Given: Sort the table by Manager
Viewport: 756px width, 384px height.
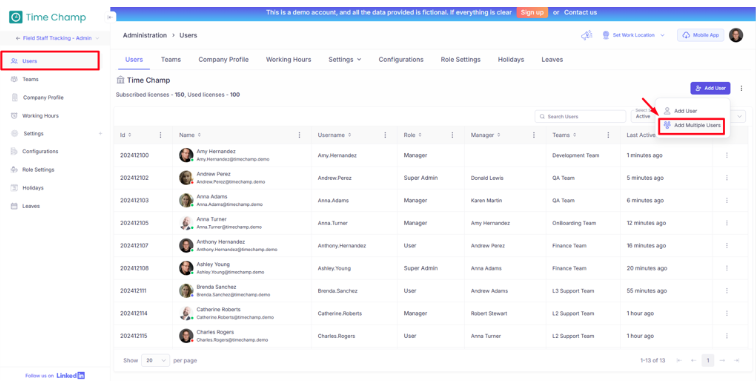Looking at the screenshot, I should pos(499,135).
